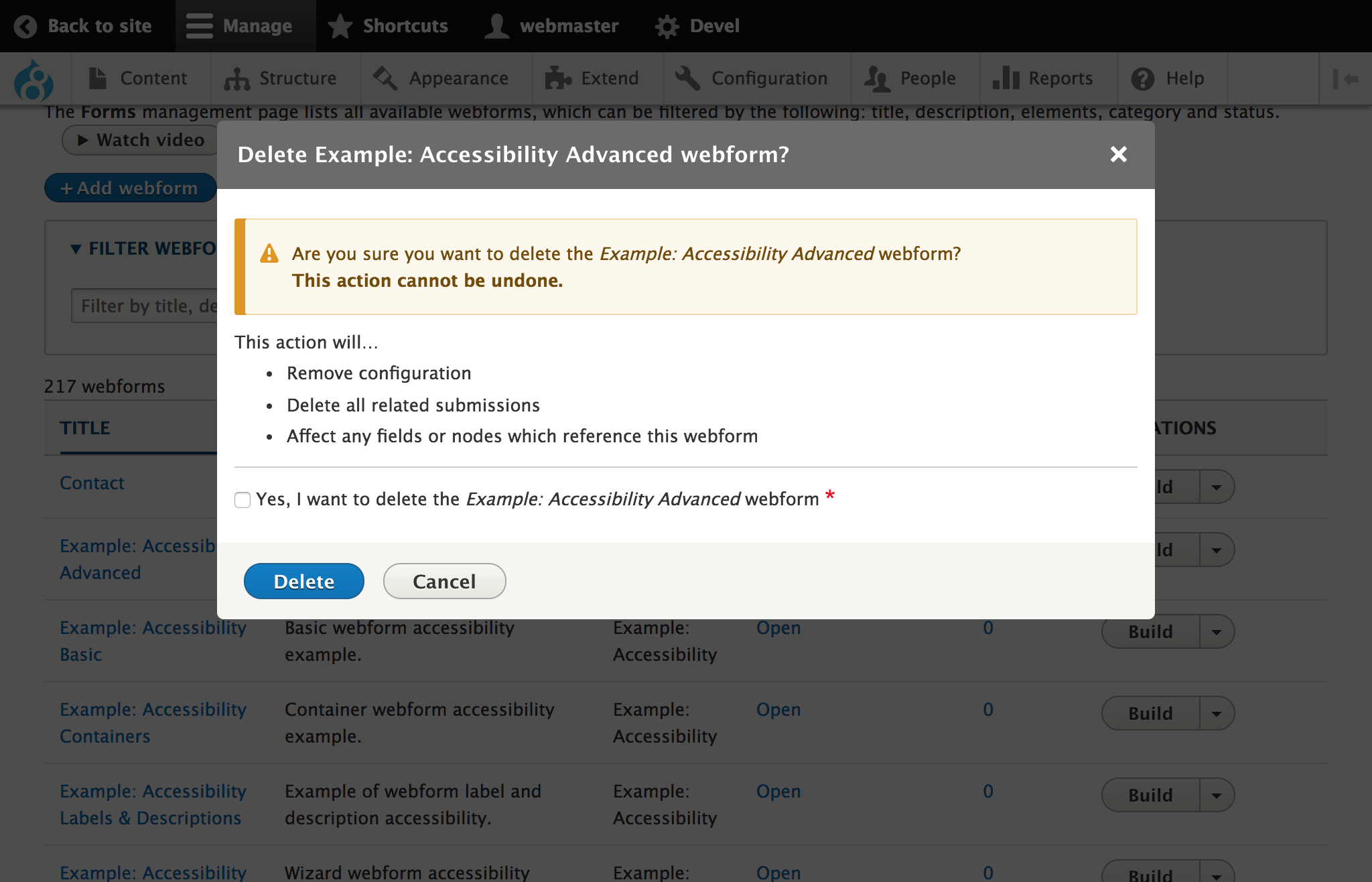The image size is (1372, 882).
Task: Open the Configuration menu
Action: click(x=752, y=79)
